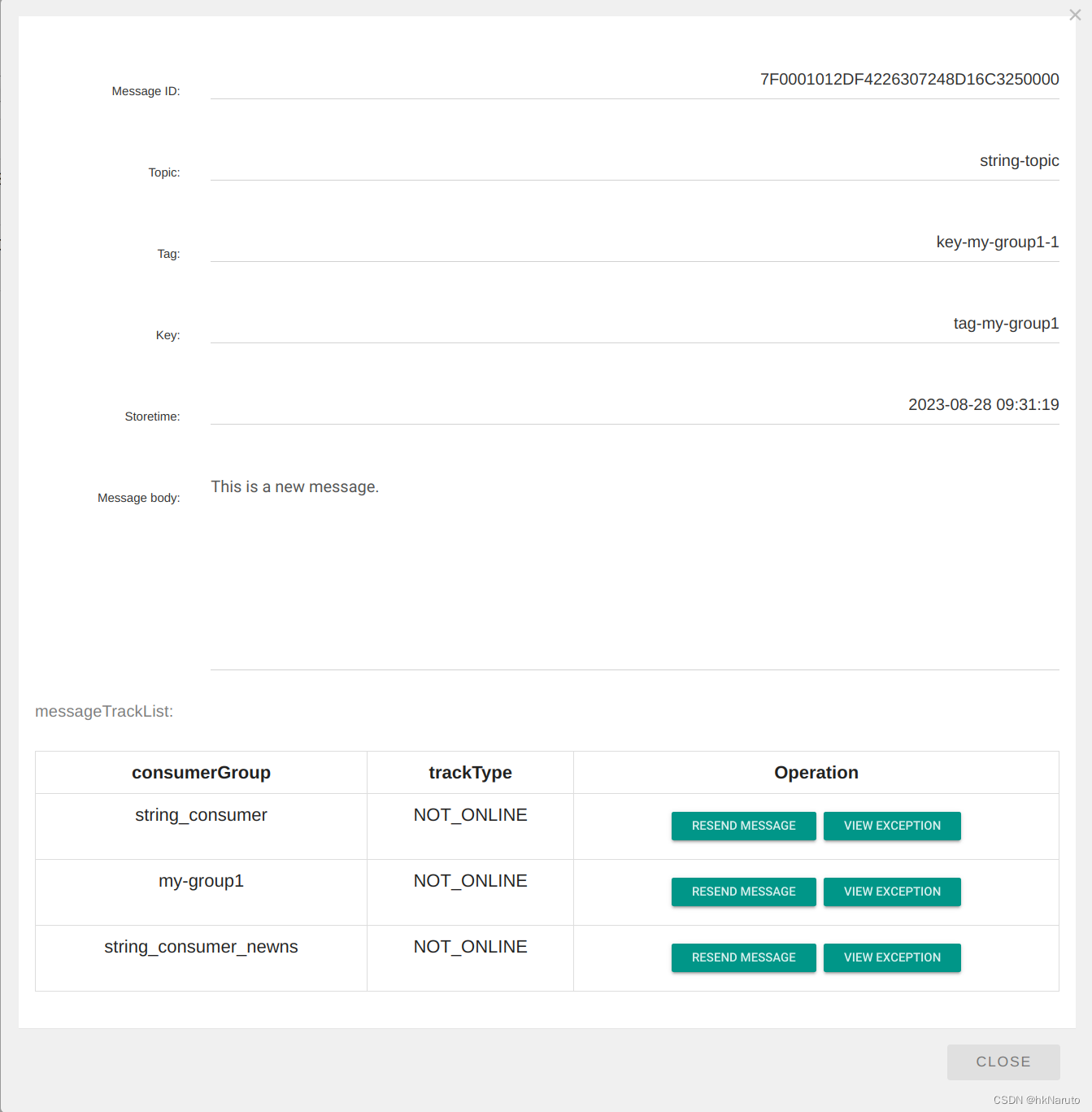View exception for string_consumer_newns group
Screen dimensions: 1092x1112
[891, 957]
